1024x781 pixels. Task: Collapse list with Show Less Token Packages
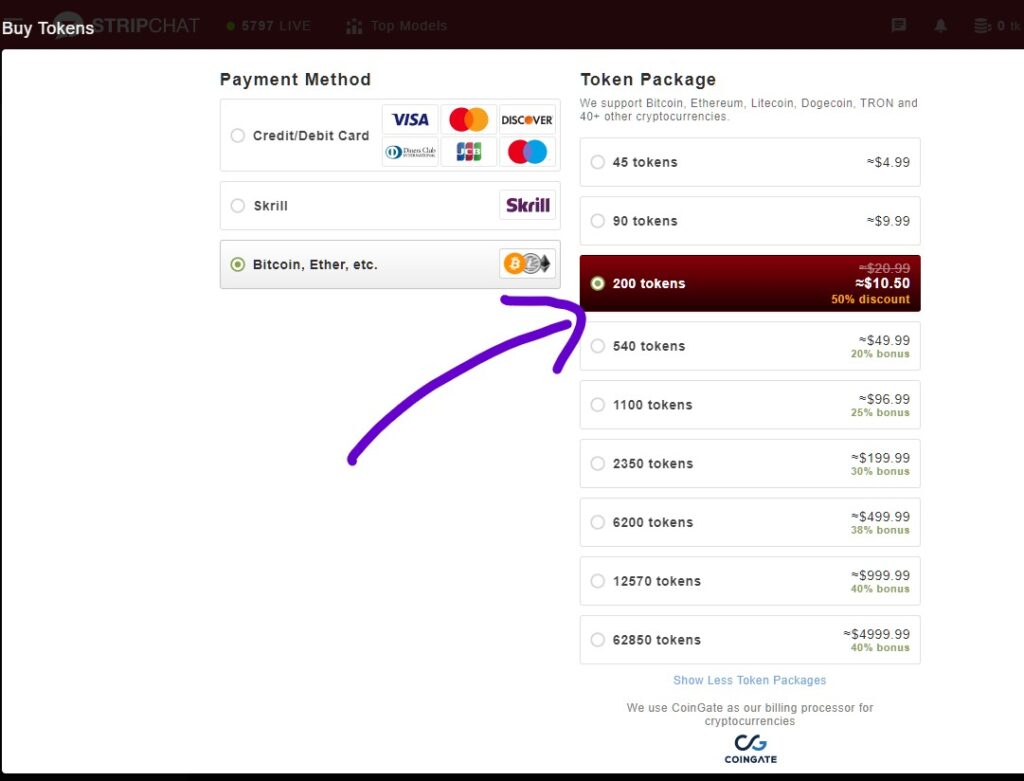click(749, 680)
